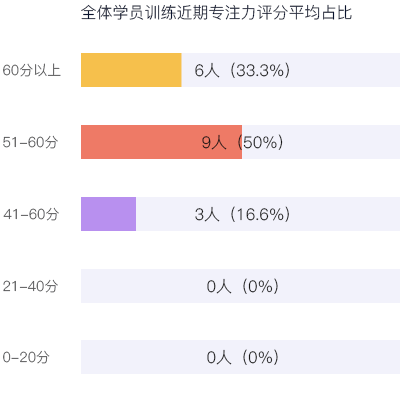
Task: Click the red 51-60分 progress bar
Action: point(161,142)
